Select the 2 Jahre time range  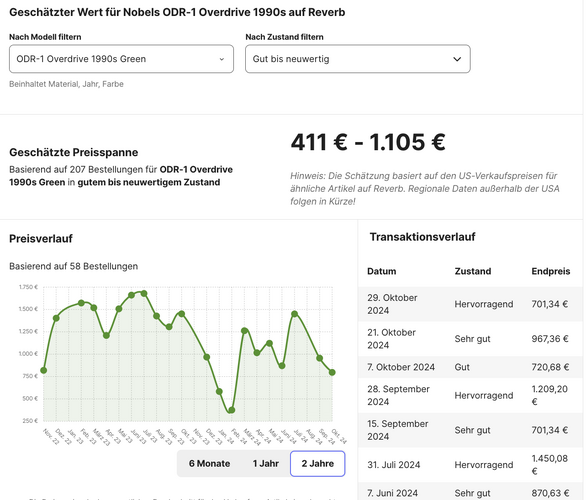318,463
